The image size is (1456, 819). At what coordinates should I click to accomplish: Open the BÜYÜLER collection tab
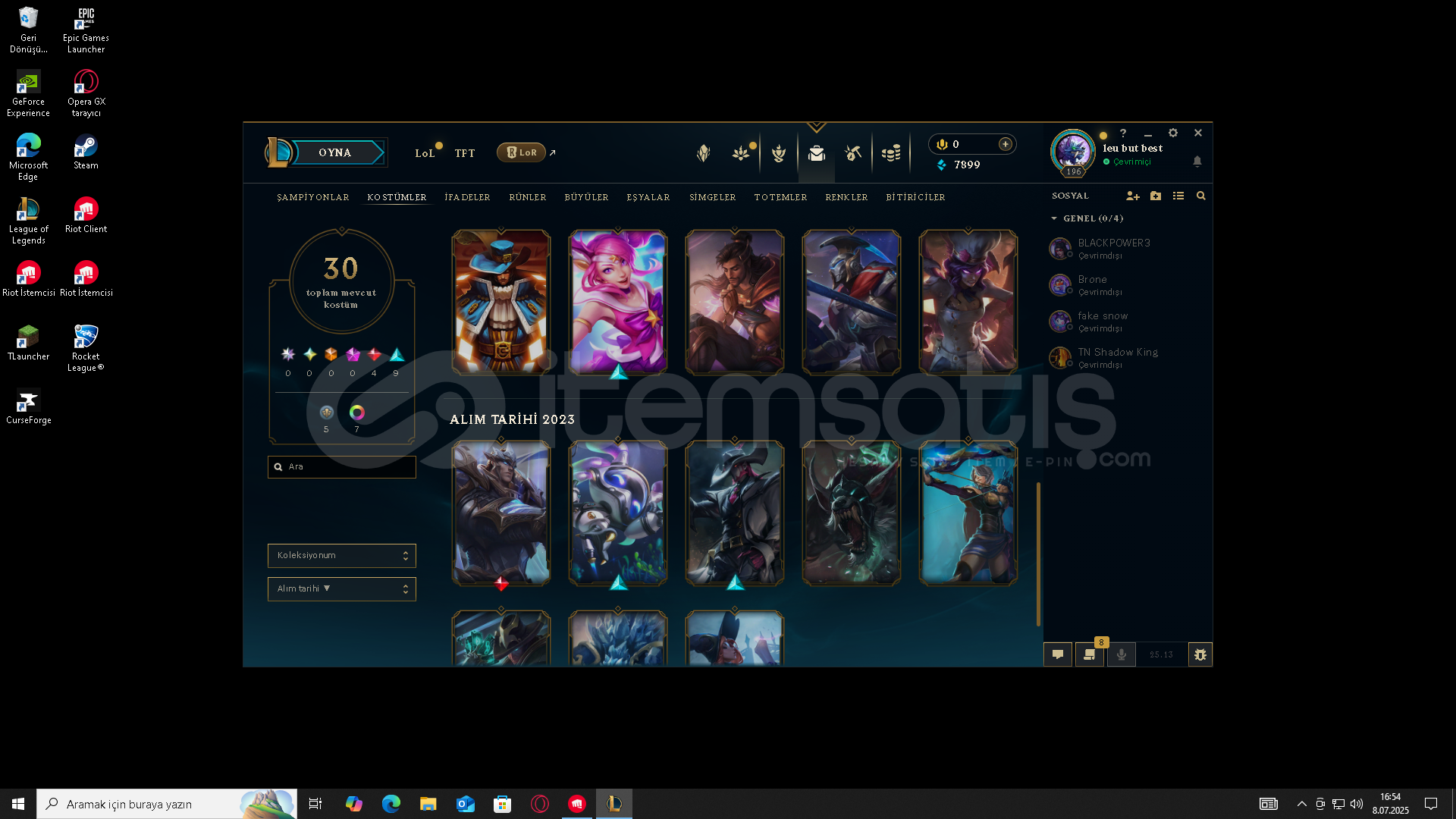pos(586,197)
